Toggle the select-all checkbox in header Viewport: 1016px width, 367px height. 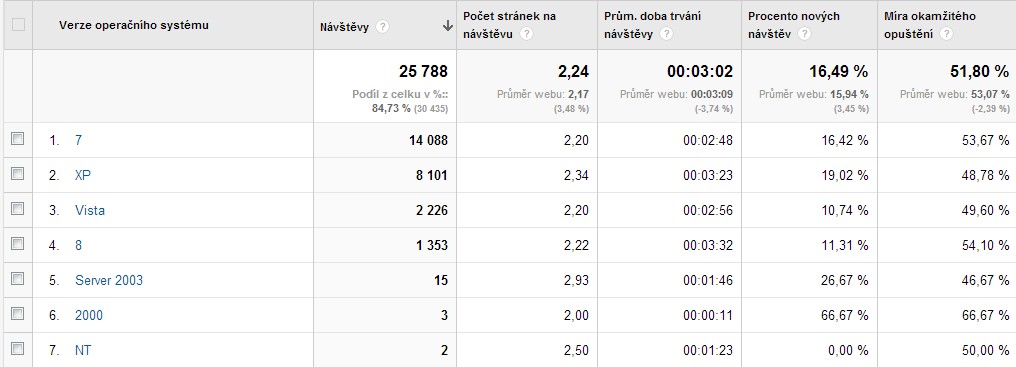click(18, 25)
